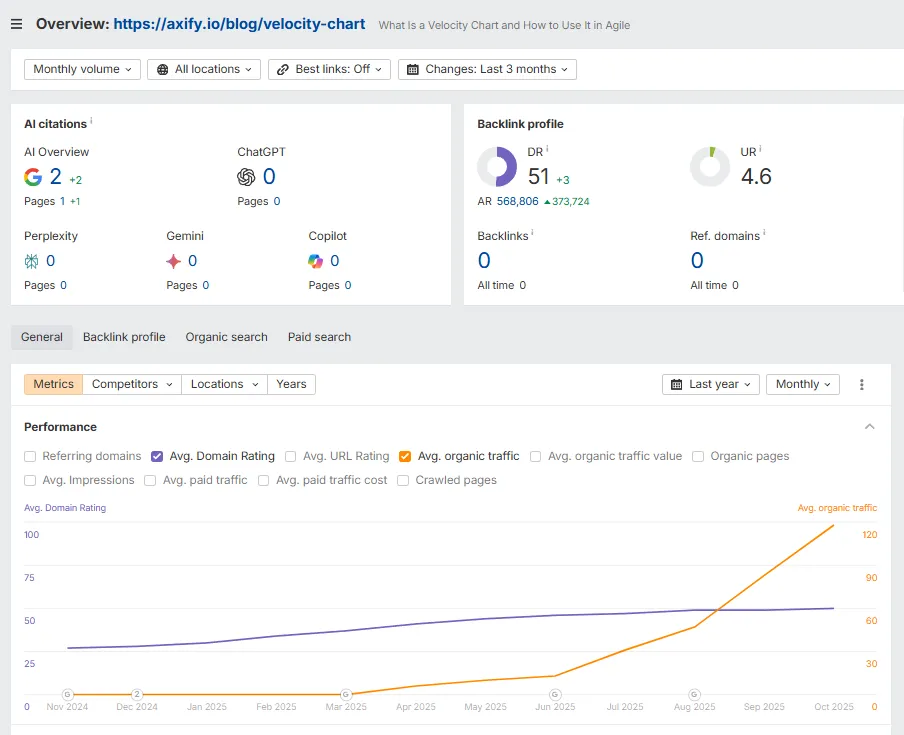Image resolution: width=904 pixels, height=735 pixels.
Task: Click the Copilot logo icon
Action: click(x=316, y=261)
